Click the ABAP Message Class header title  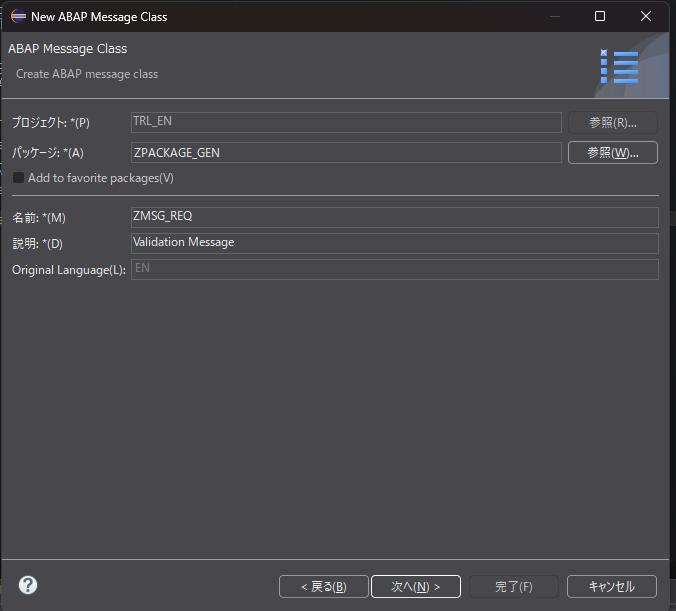[x=67, y=49]
